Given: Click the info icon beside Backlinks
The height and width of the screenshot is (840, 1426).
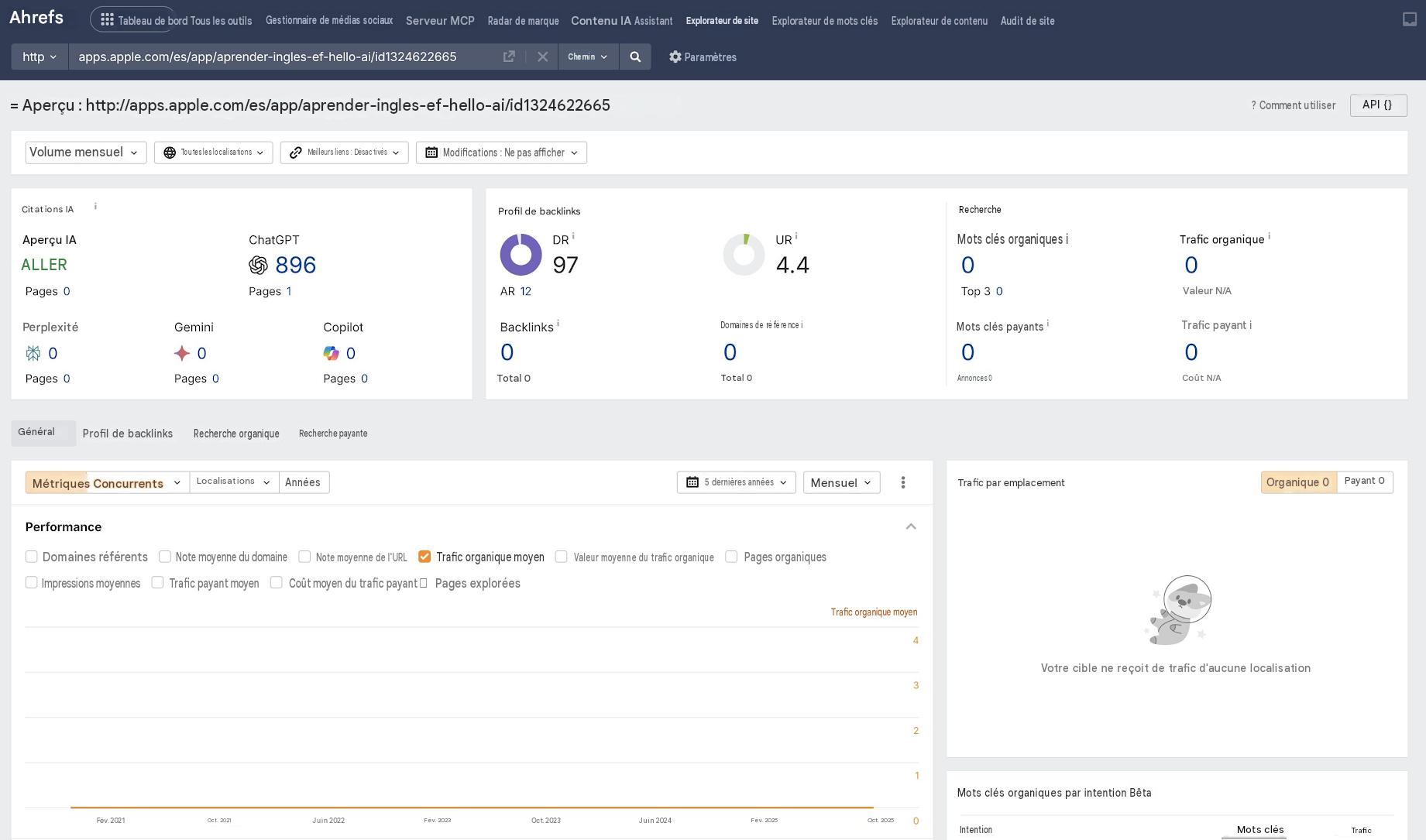Looking at the screenshot, I should 558,324.
